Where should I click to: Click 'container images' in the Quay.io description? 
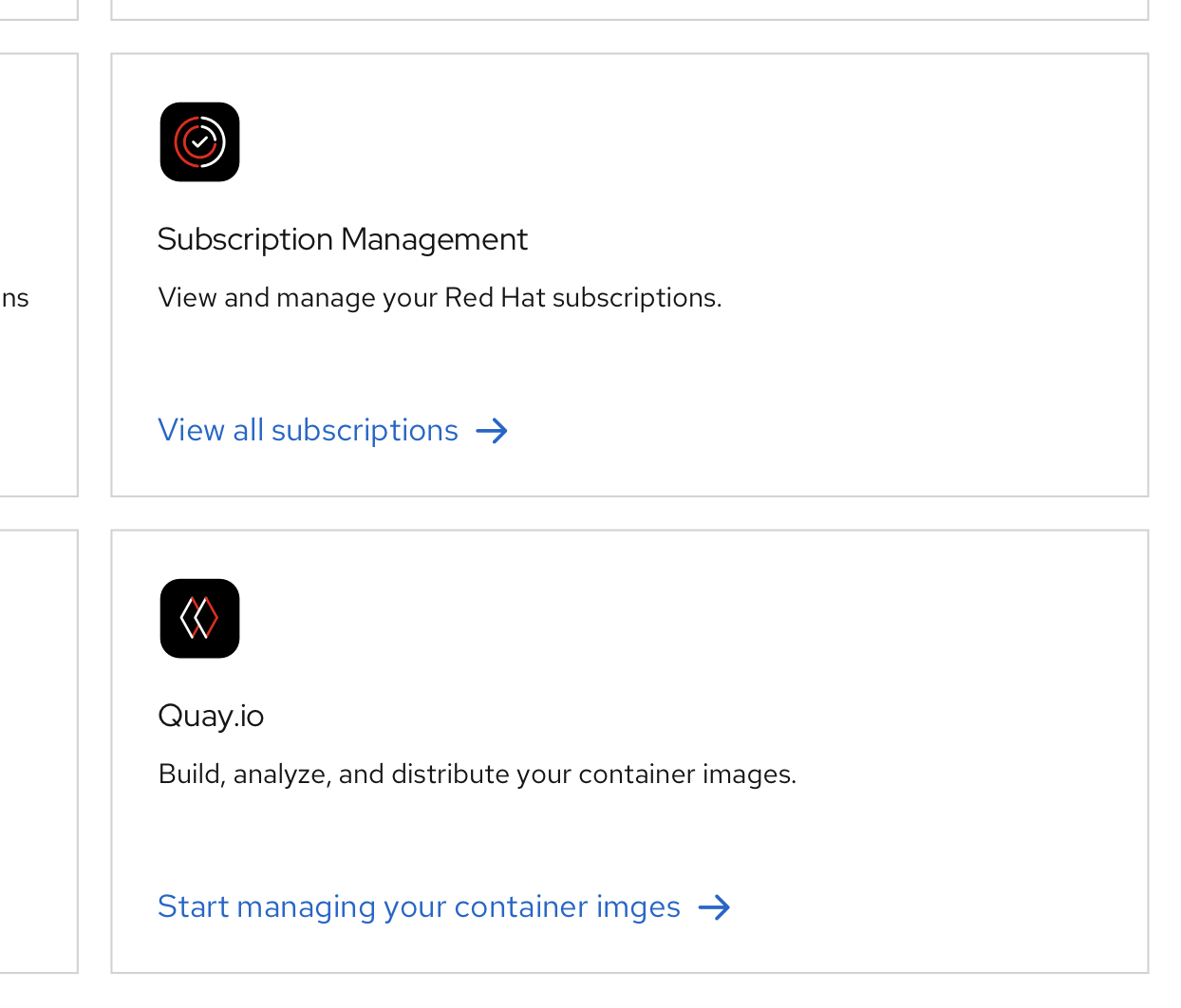click(685, 775)
